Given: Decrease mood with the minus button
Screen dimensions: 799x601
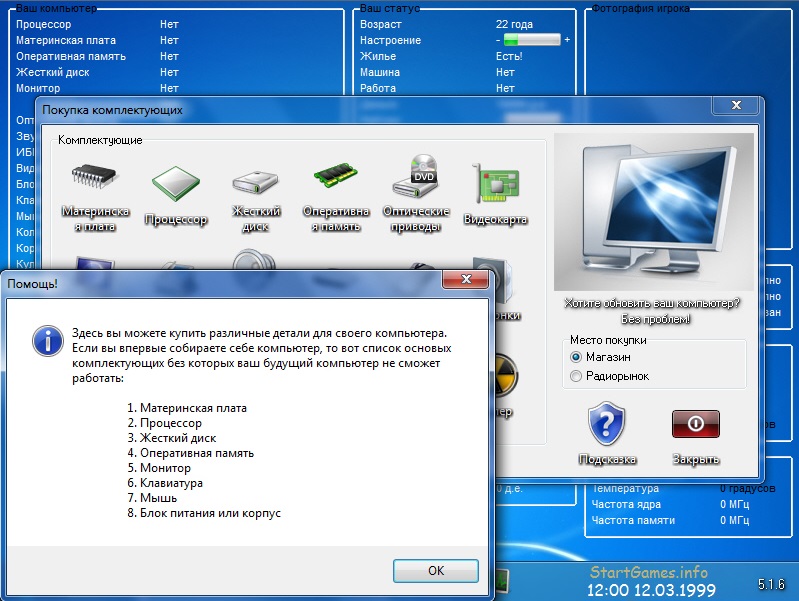Looking at the screenshot, I should coord(497,40).
